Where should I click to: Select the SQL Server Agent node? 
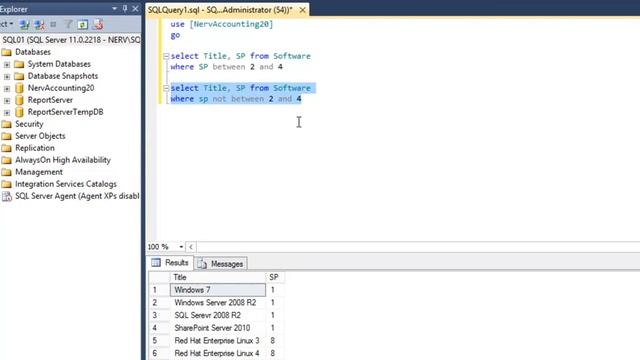77,196
